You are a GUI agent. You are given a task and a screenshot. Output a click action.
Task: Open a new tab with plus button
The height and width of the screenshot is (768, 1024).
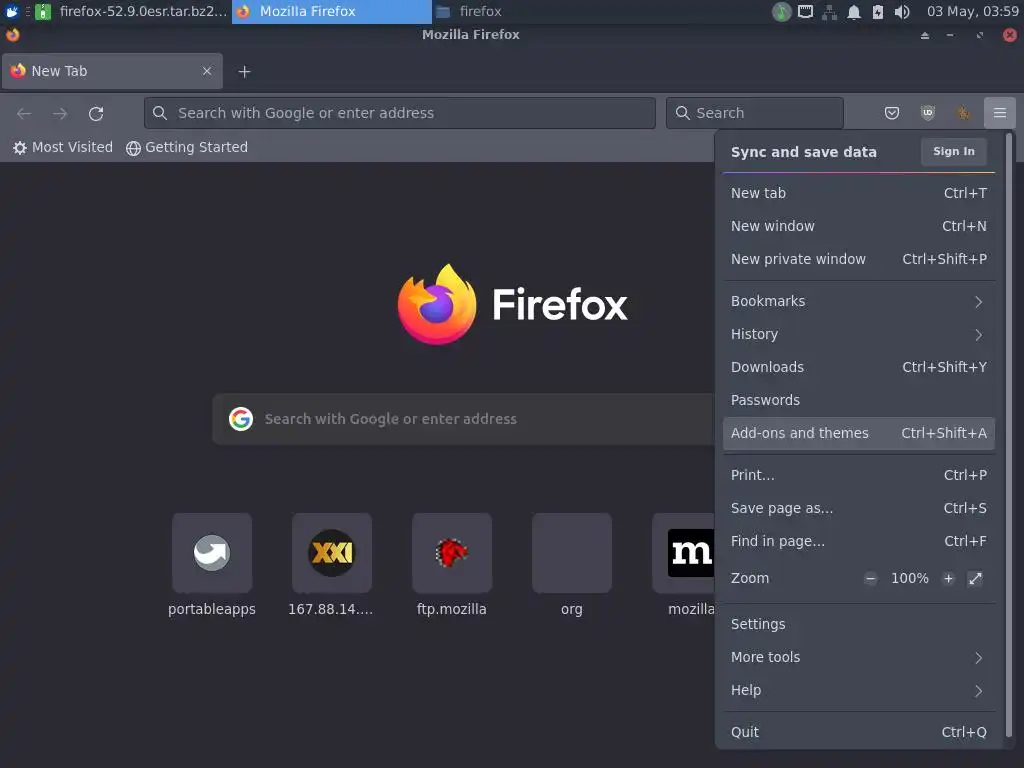click(244, 71)
